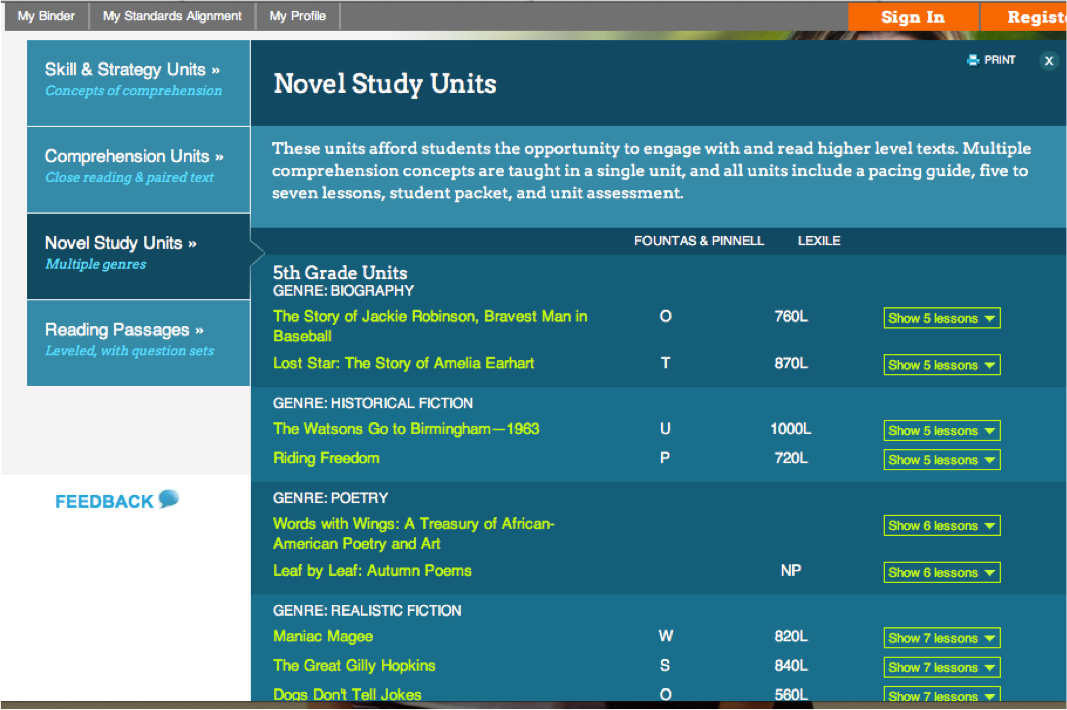Expand lessons for The Great Gilly Hopkins

[942, 667]
